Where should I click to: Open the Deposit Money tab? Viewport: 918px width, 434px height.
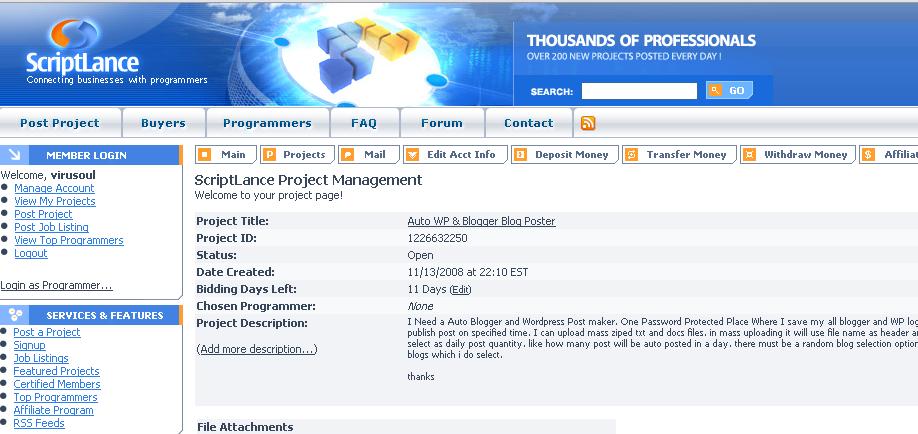point(564,155)
